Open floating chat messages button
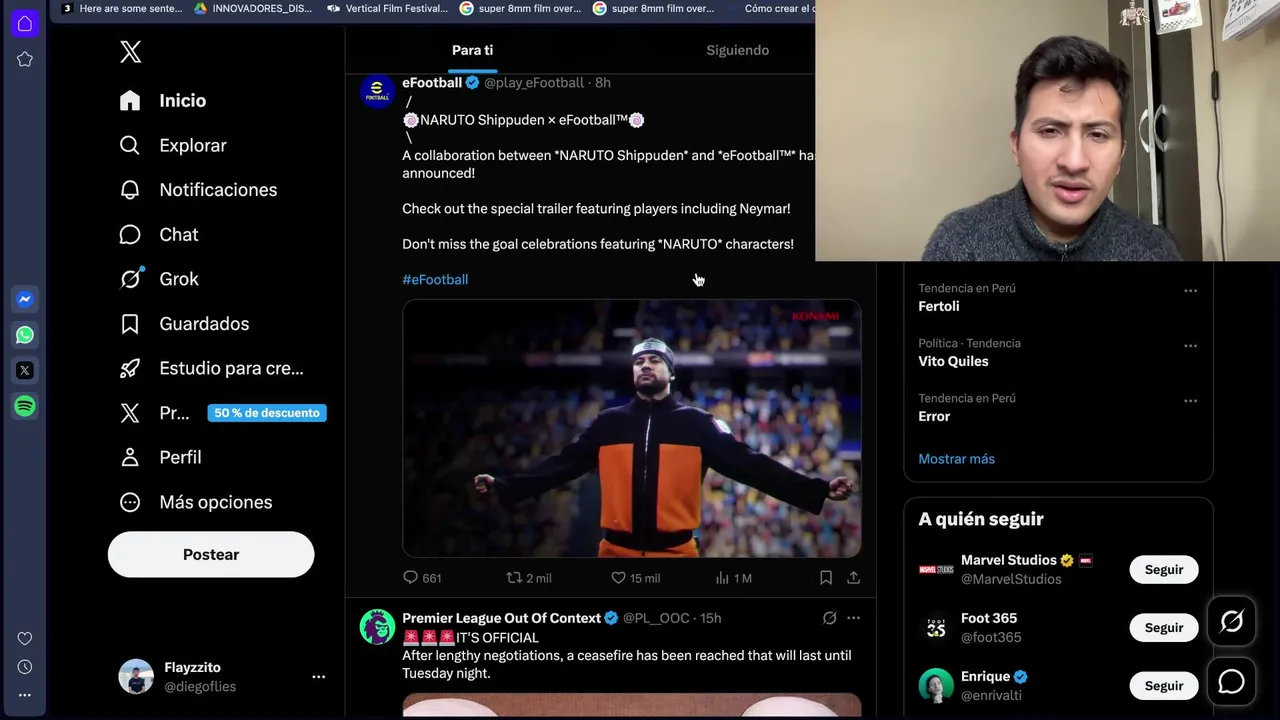The width and height of the screenshot is (1280, 720). coord(1231,682)
